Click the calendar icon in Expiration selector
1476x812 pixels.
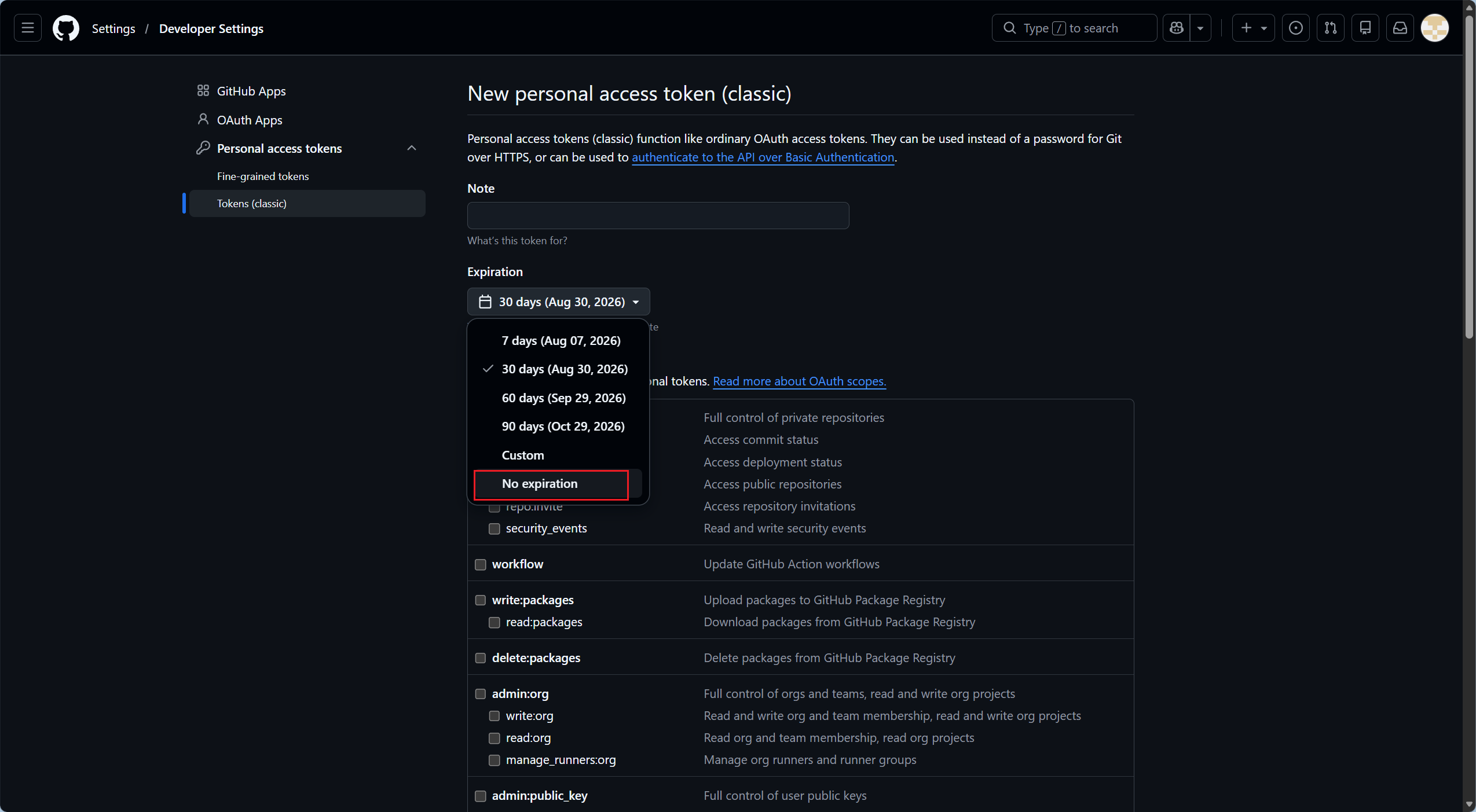485,302
